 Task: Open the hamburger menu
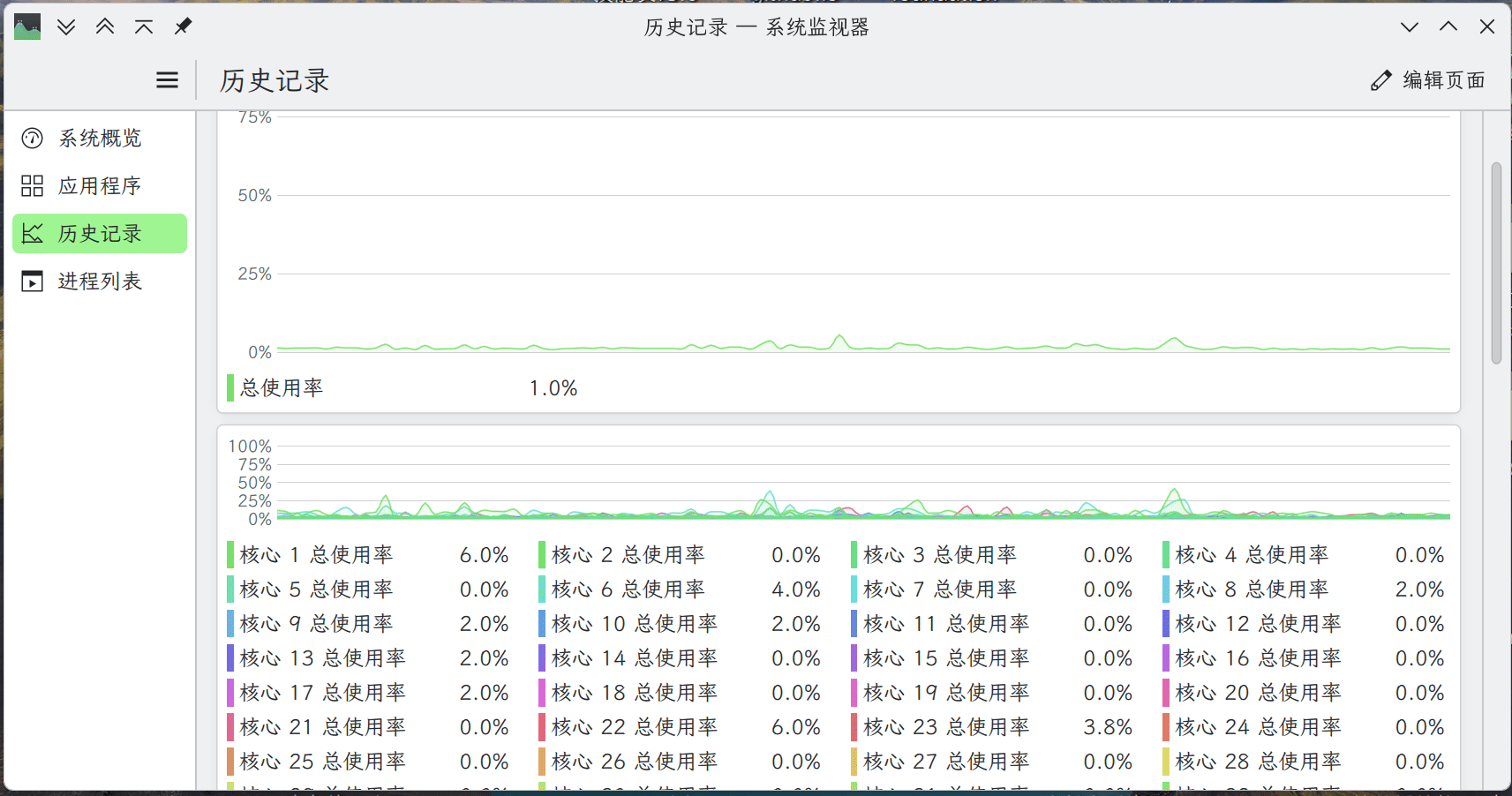pyautogui.click(x=167, y=80)
